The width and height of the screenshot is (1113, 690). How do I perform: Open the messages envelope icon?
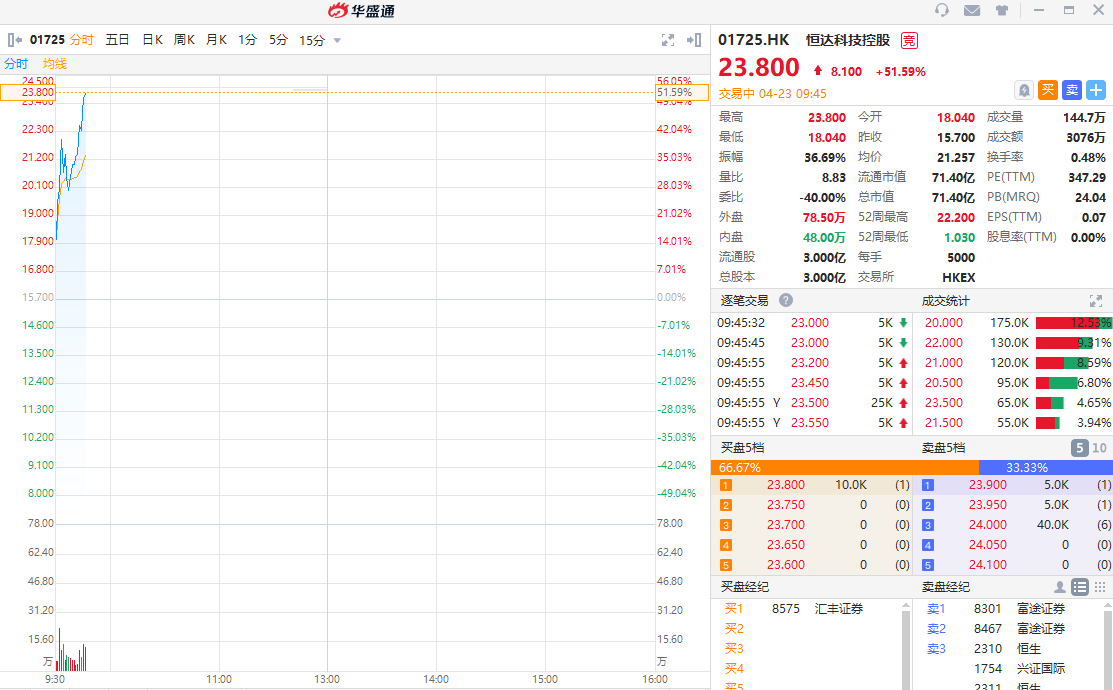coord(972,10)
